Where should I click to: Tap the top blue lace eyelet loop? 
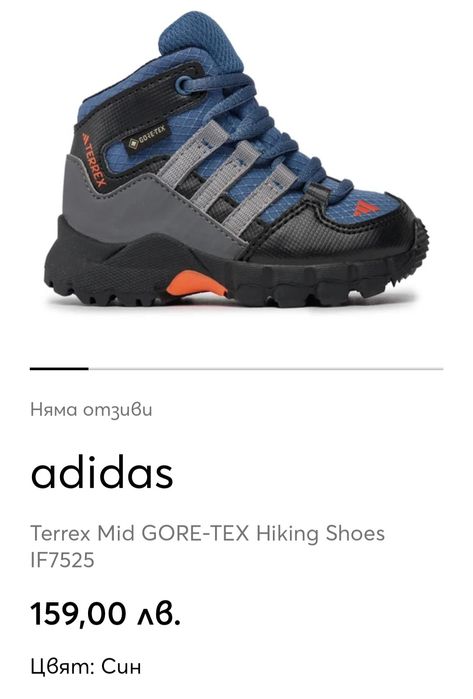click(x=184, y=85)
